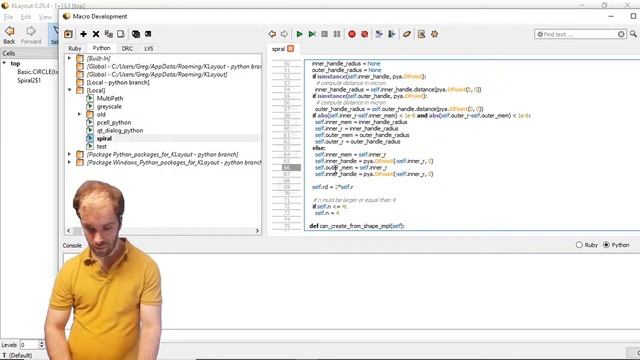Open IDE settings gear icon

coord(434,34)
